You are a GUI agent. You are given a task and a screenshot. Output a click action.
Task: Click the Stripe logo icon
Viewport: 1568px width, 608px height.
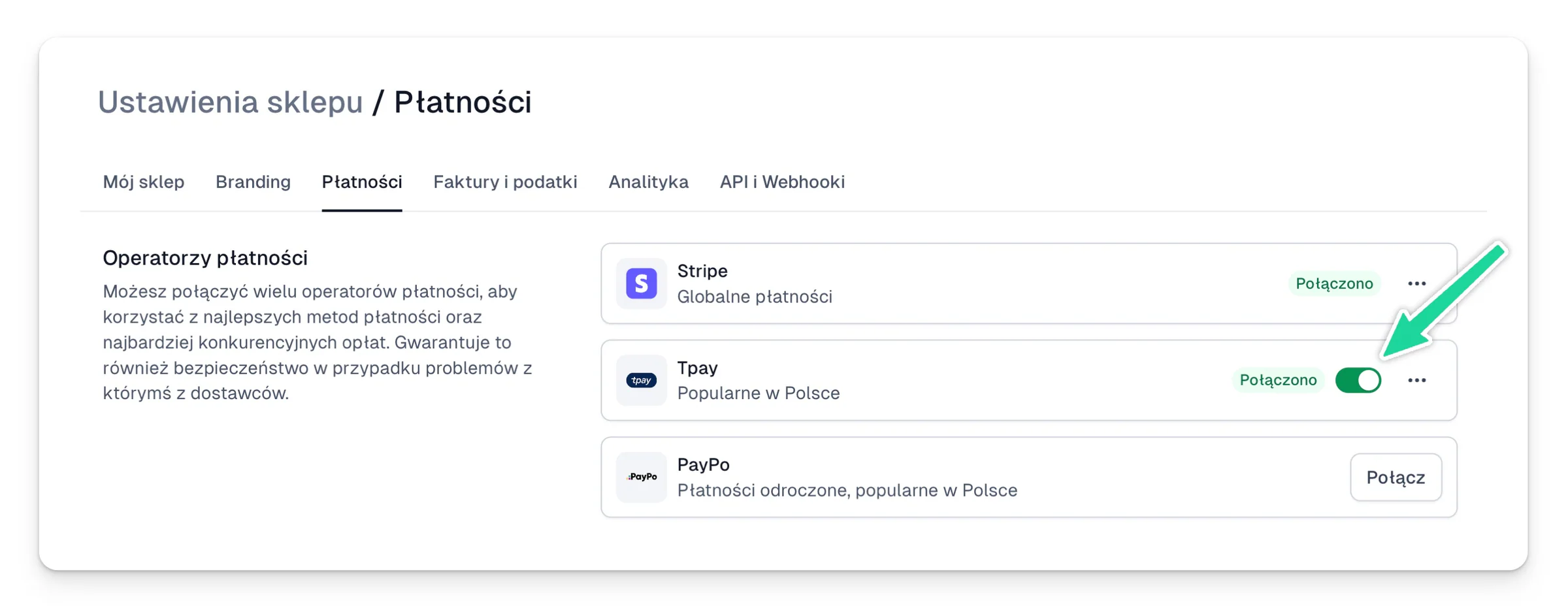(x=641, y=283)
